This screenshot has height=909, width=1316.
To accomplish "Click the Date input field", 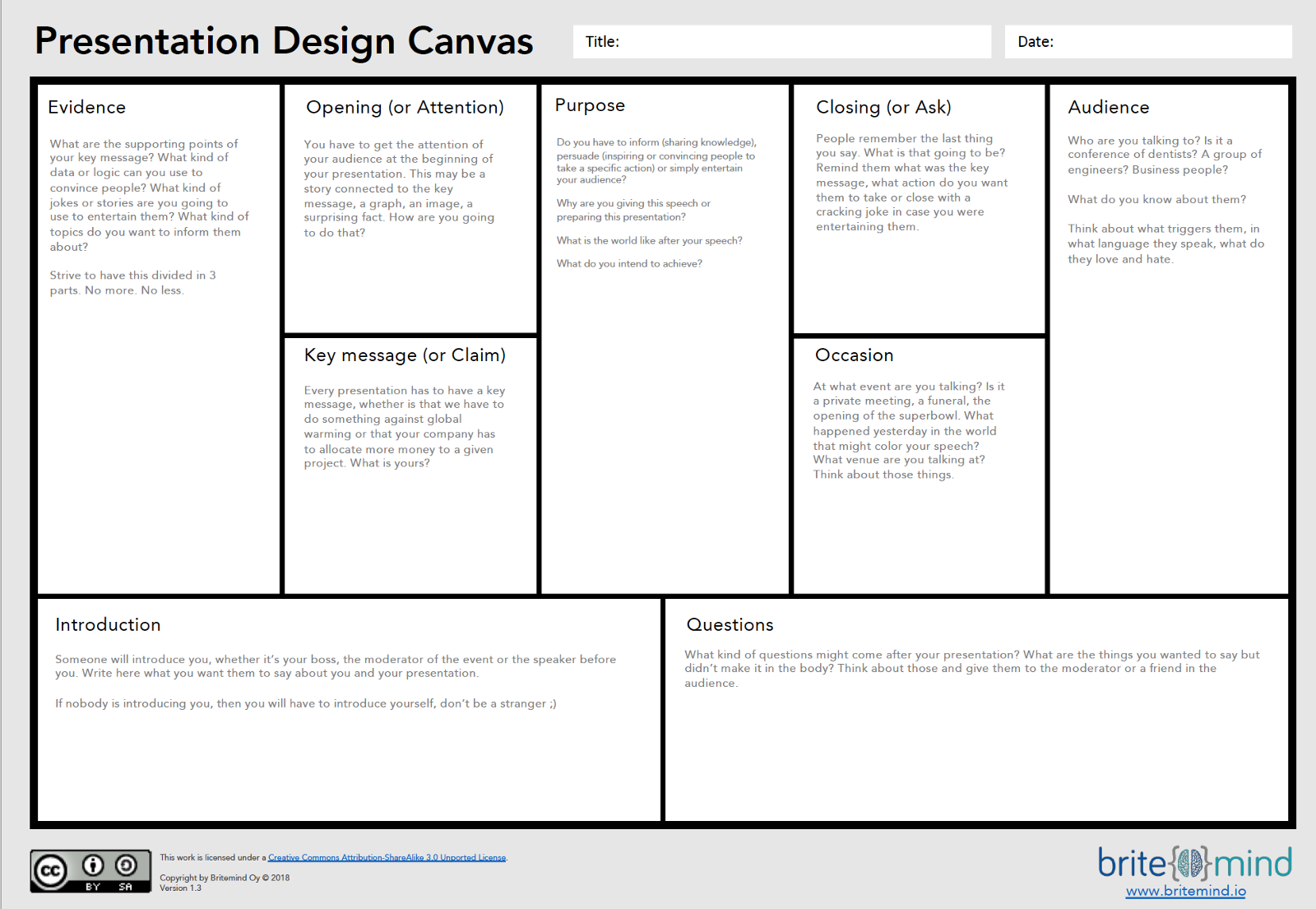I will 1148,42.
